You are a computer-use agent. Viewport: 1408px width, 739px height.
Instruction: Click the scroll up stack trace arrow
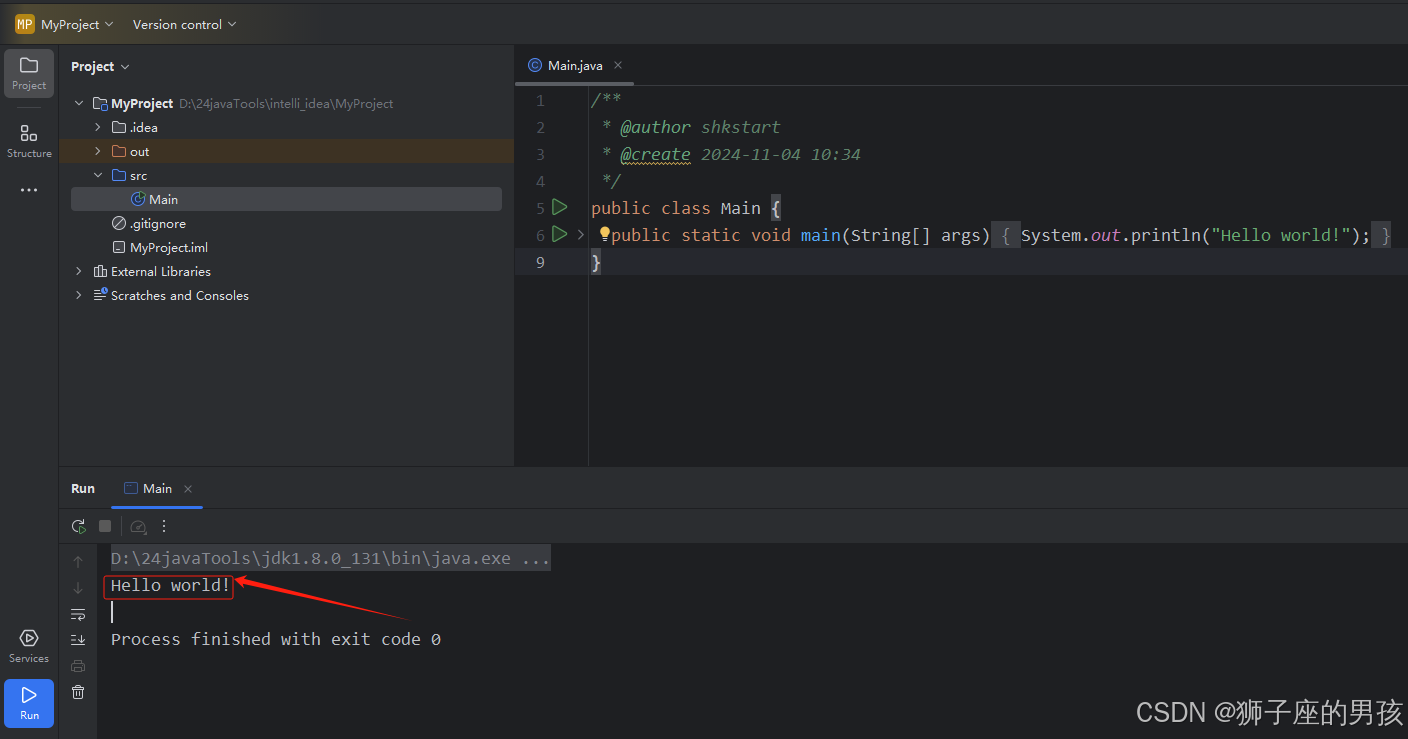pos(78,562)
